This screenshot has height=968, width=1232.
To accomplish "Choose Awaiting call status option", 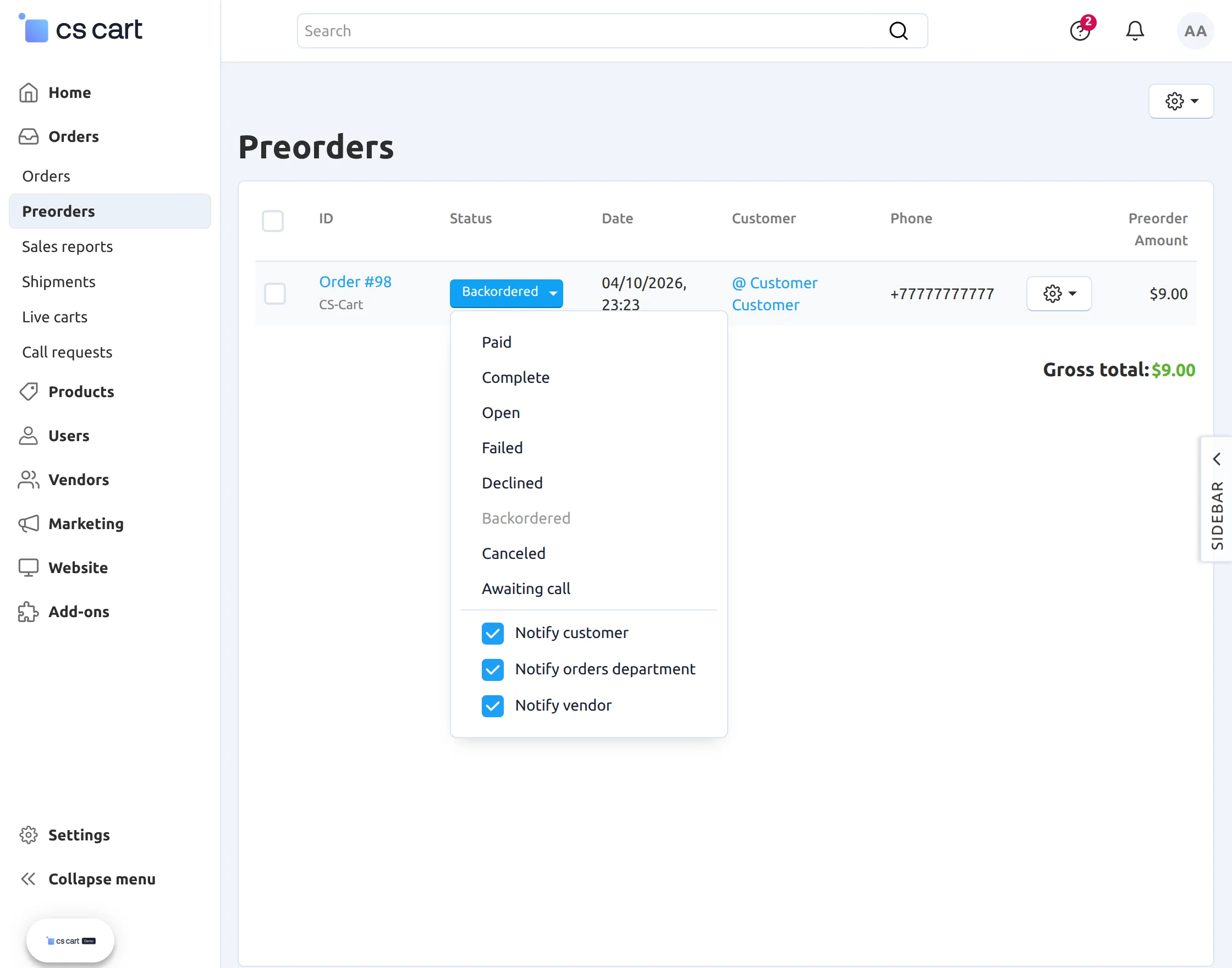I will click(525, 588).
